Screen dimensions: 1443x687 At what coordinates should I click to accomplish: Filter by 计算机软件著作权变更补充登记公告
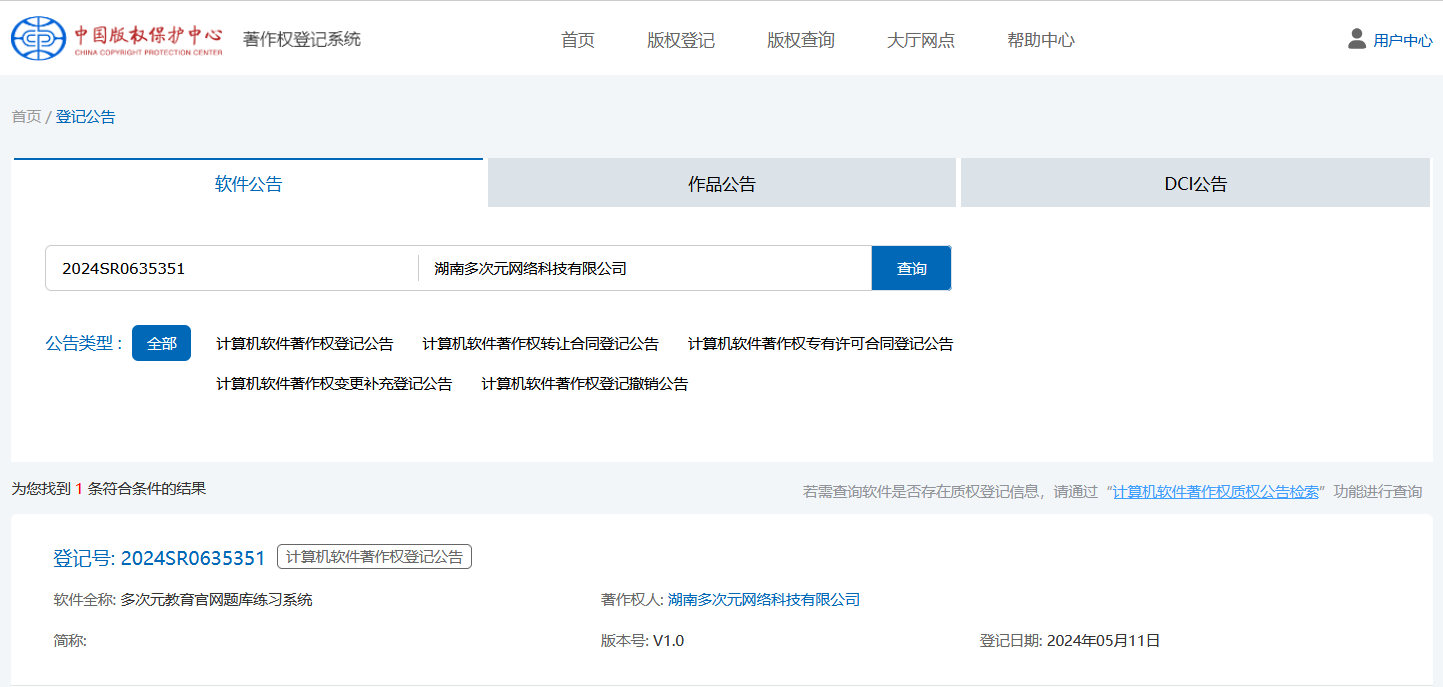(x=334, y=384)
